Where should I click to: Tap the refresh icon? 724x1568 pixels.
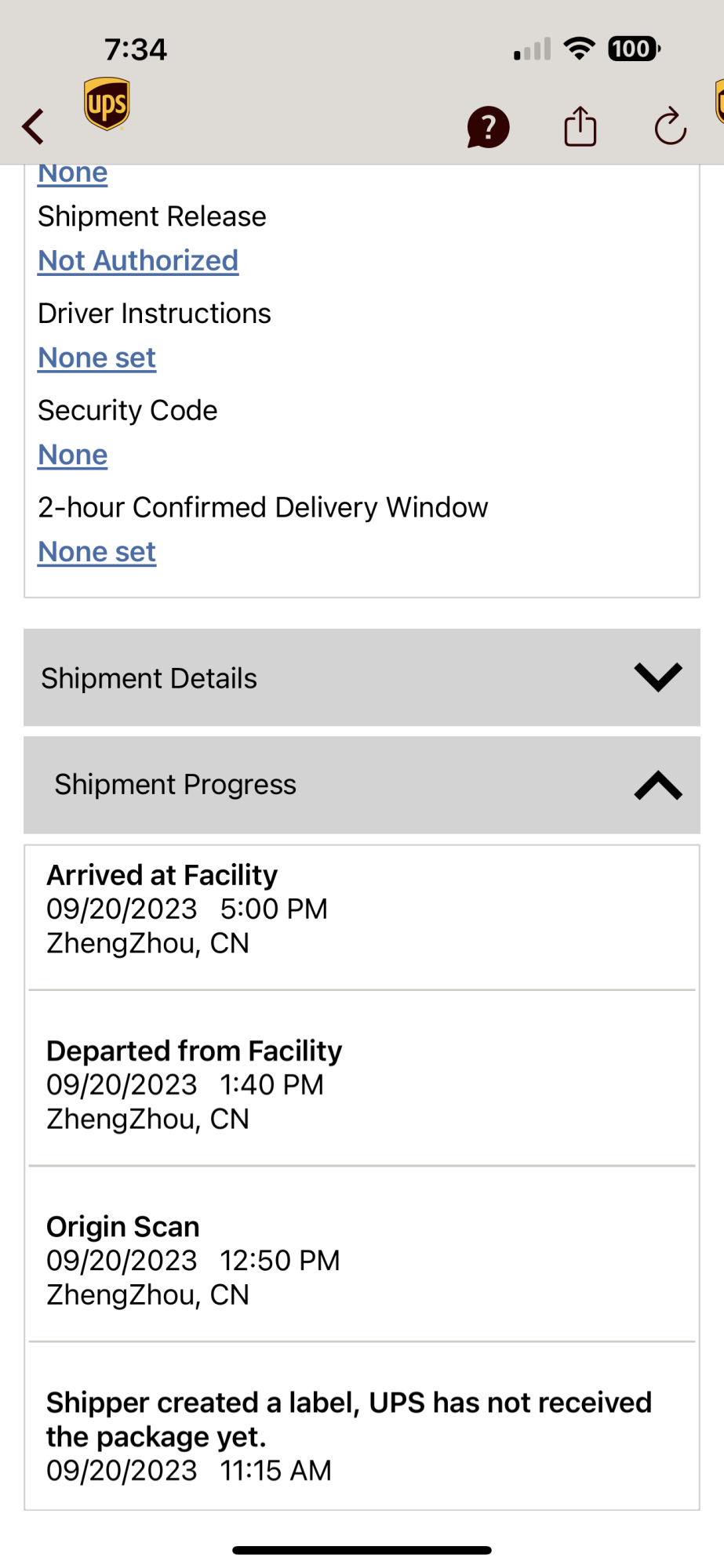click(671, 127)
